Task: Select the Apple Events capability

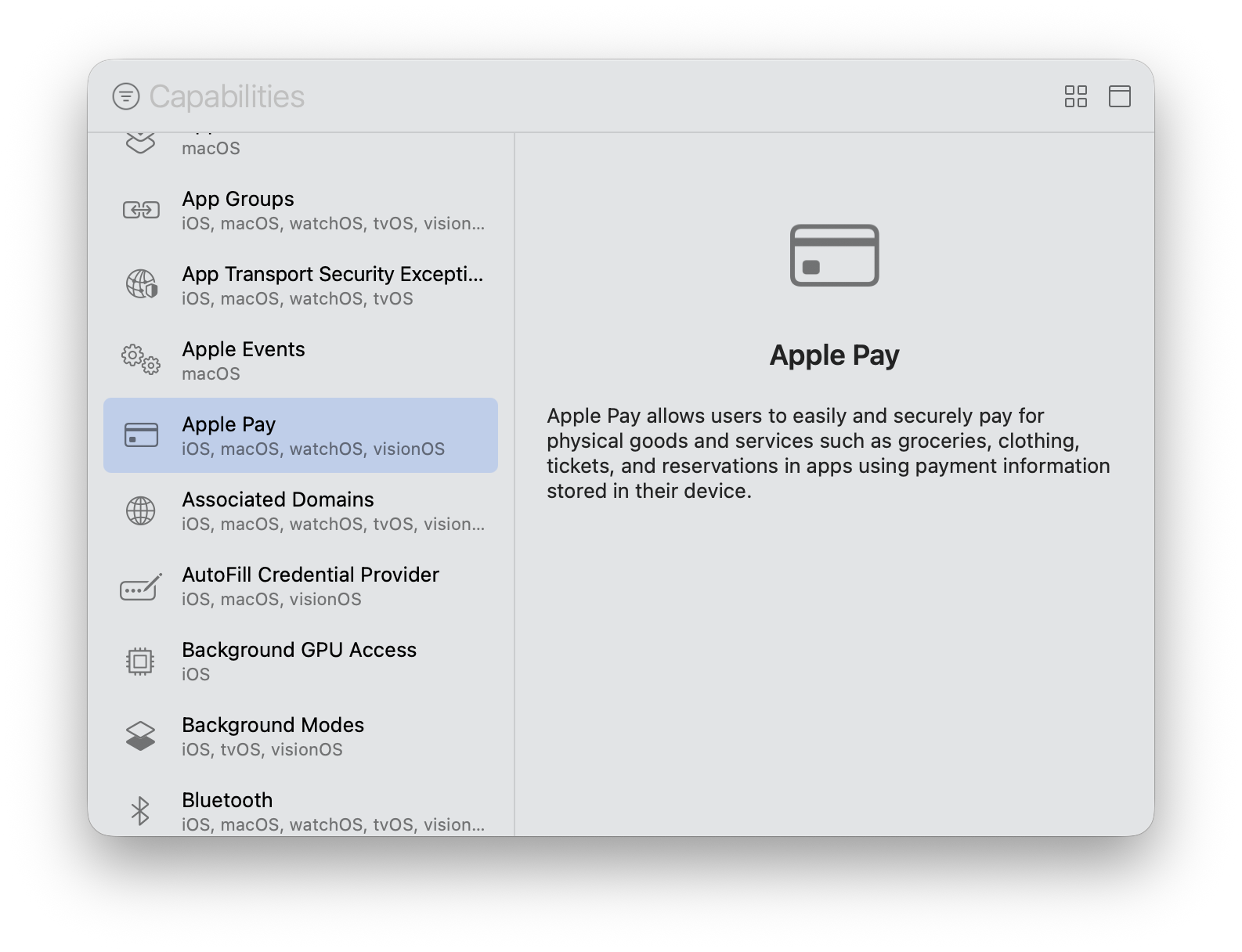Action: [x=301, y=360]
